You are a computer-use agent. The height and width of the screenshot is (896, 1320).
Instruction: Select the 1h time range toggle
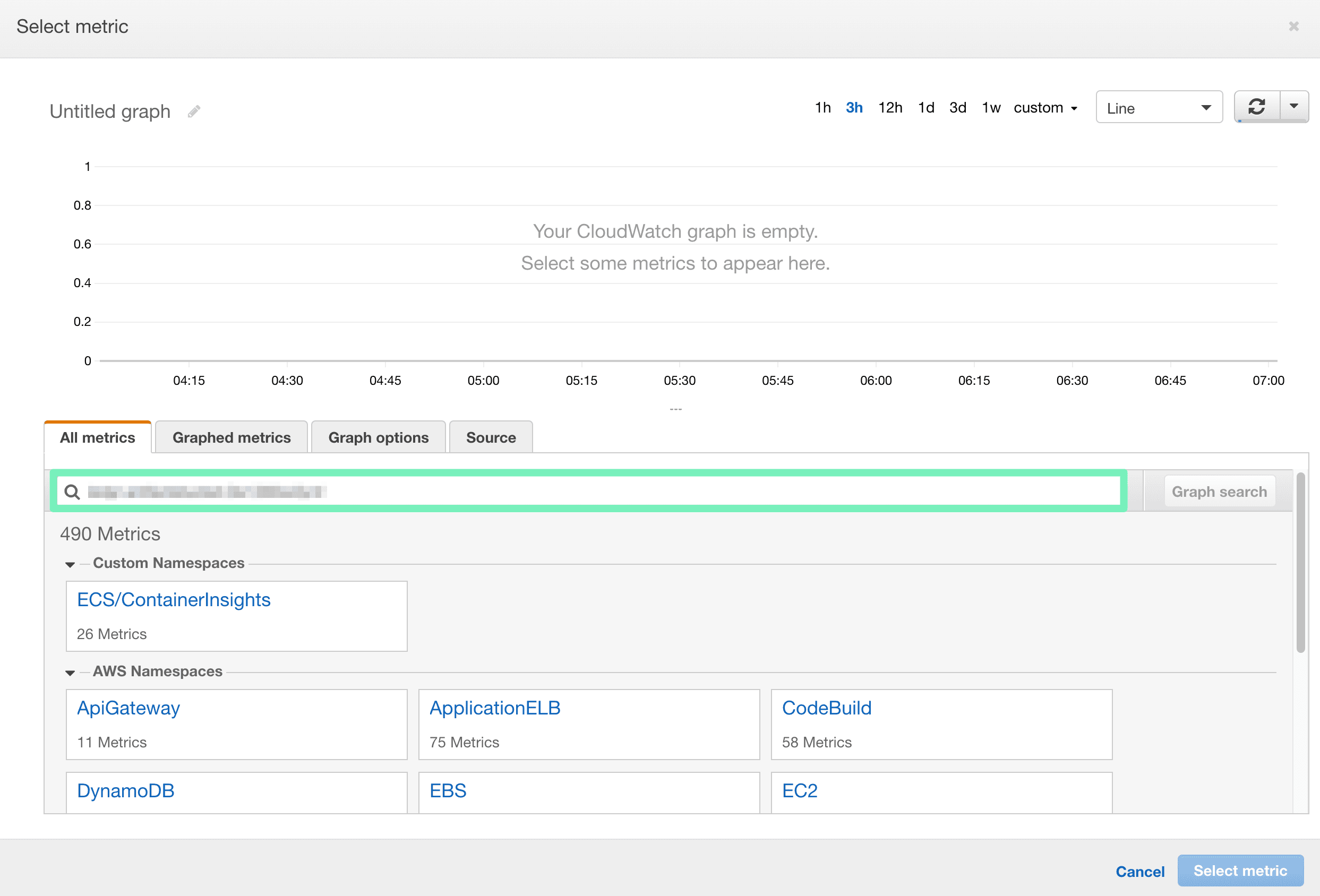821,107
